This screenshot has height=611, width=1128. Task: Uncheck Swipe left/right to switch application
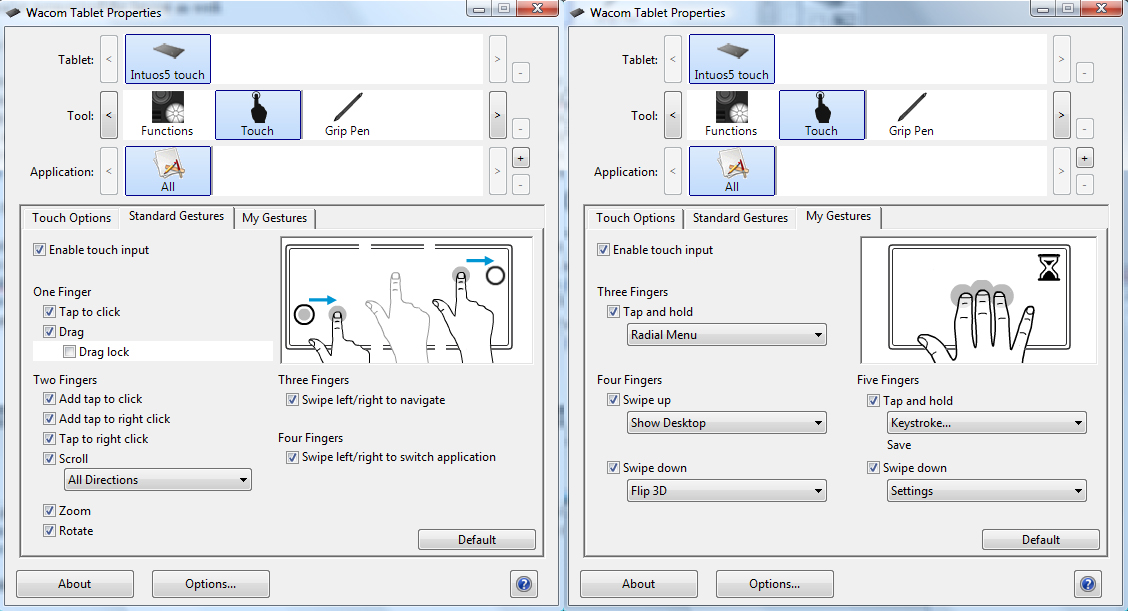(292, 457)
